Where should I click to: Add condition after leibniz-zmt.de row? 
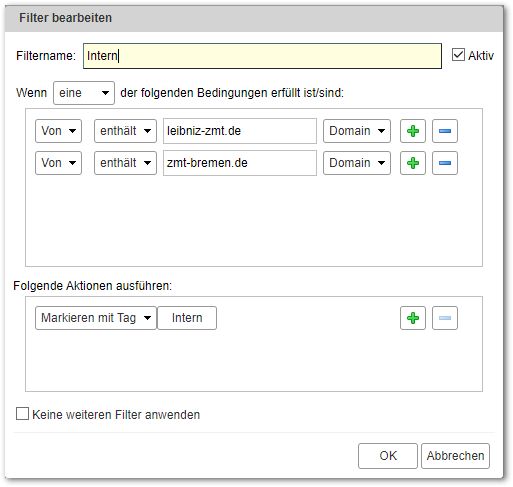coord(413,131)
